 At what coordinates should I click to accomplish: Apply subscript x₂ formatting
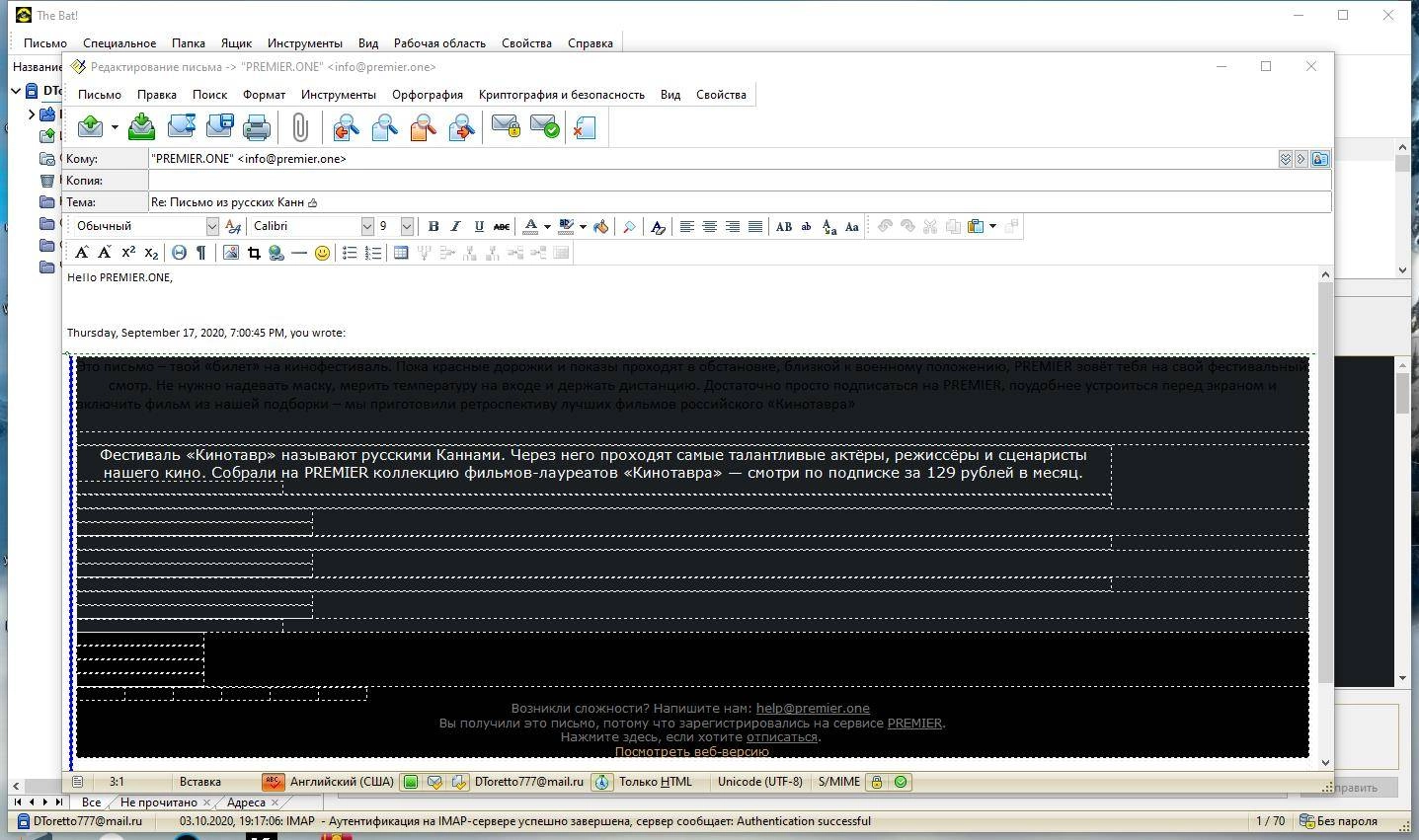tap(151, 253)
